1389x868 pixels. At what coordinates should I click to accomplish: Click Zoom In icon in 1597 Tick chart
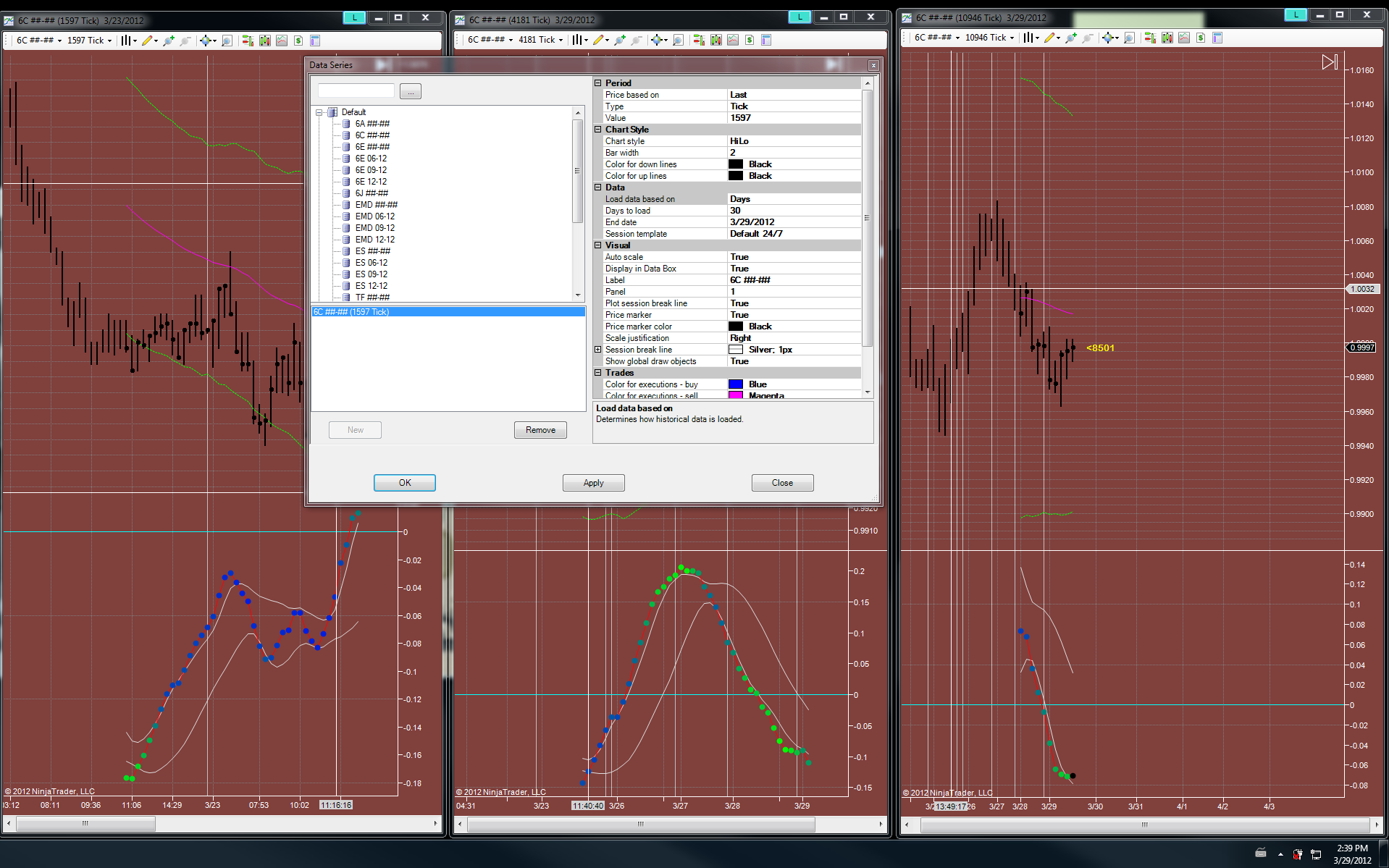click(169, 41)
